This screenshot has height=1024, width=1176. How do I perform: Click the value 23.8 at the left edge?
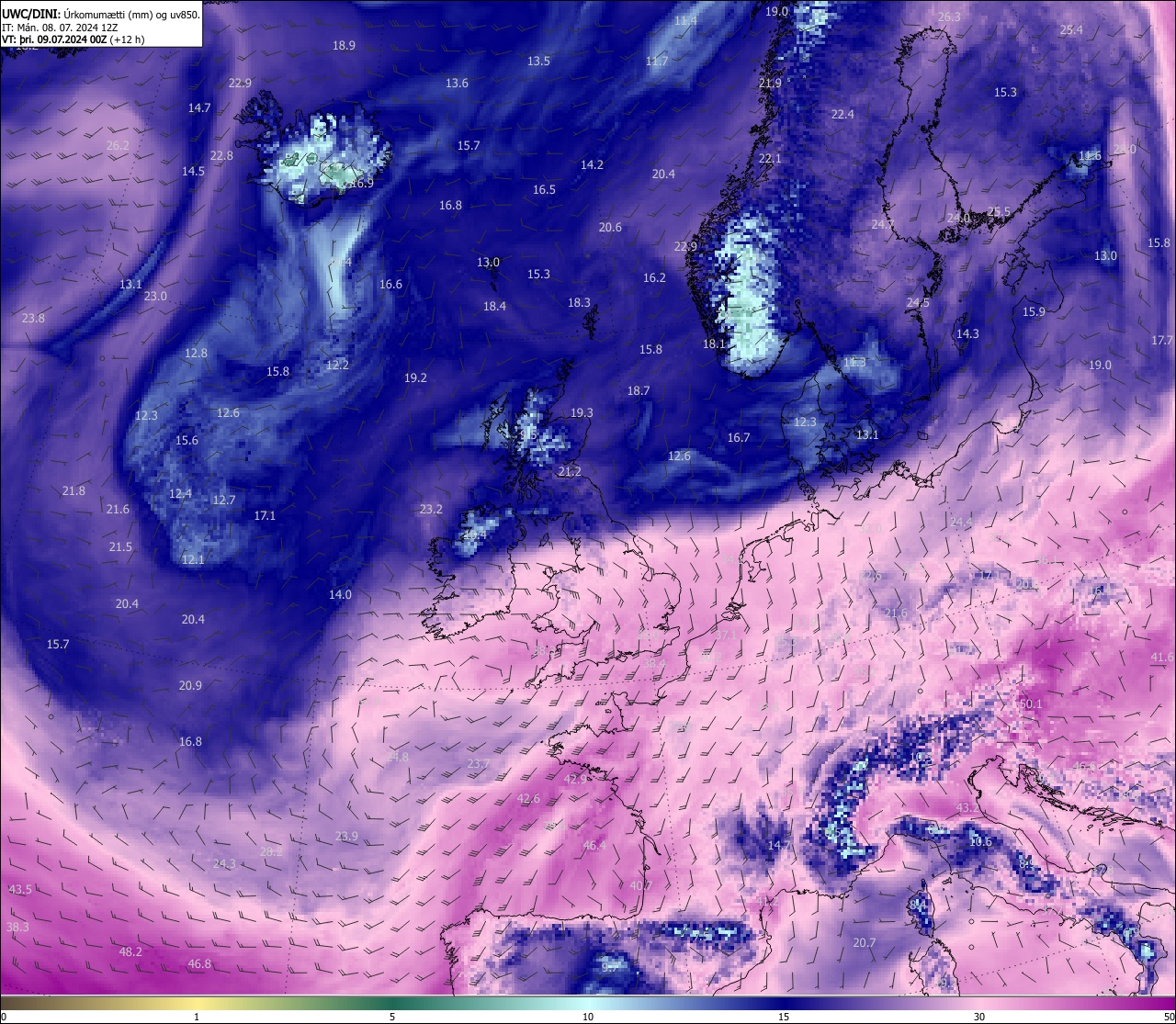point(33,318)
